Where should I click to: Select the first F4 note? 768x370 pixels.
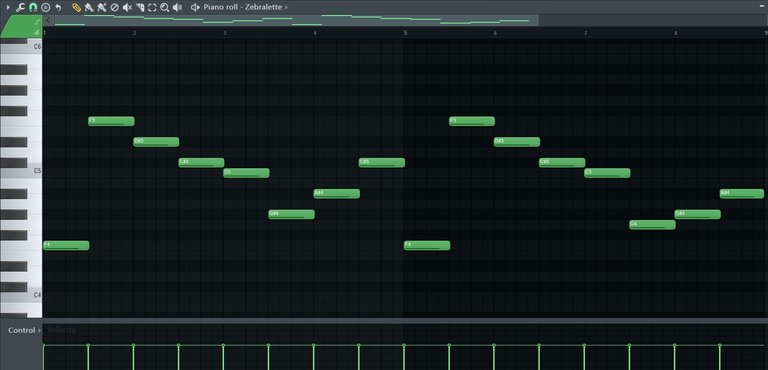tap(66, 245)
